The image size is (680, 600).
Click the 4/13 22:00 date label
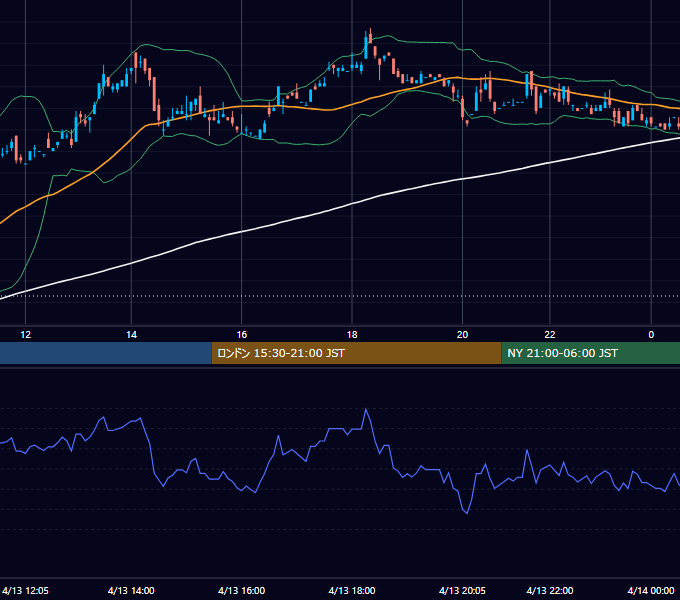(x=550, y=591)
